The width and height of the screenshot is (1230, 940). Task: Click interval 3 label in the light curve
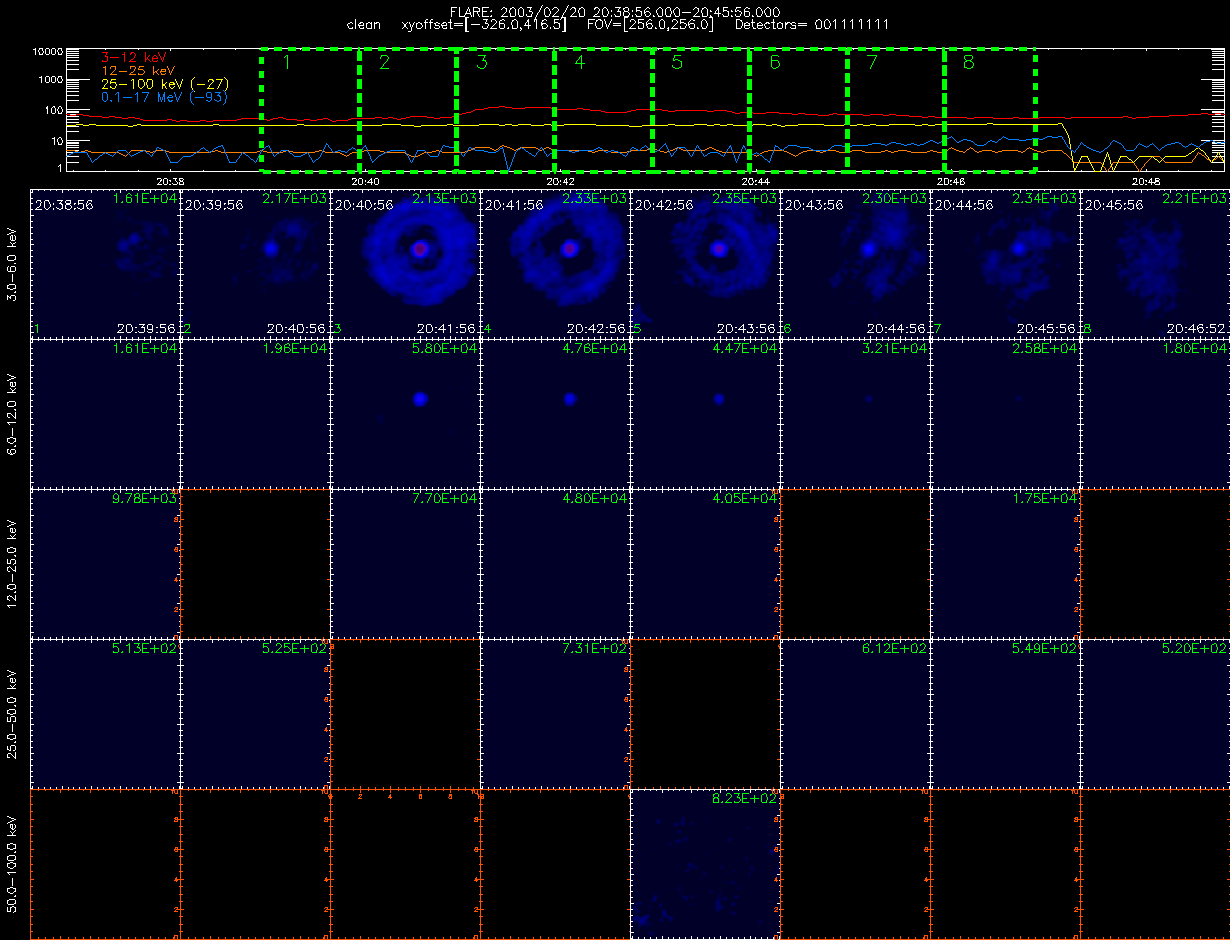pyautogui.click(x=482, y=63)
